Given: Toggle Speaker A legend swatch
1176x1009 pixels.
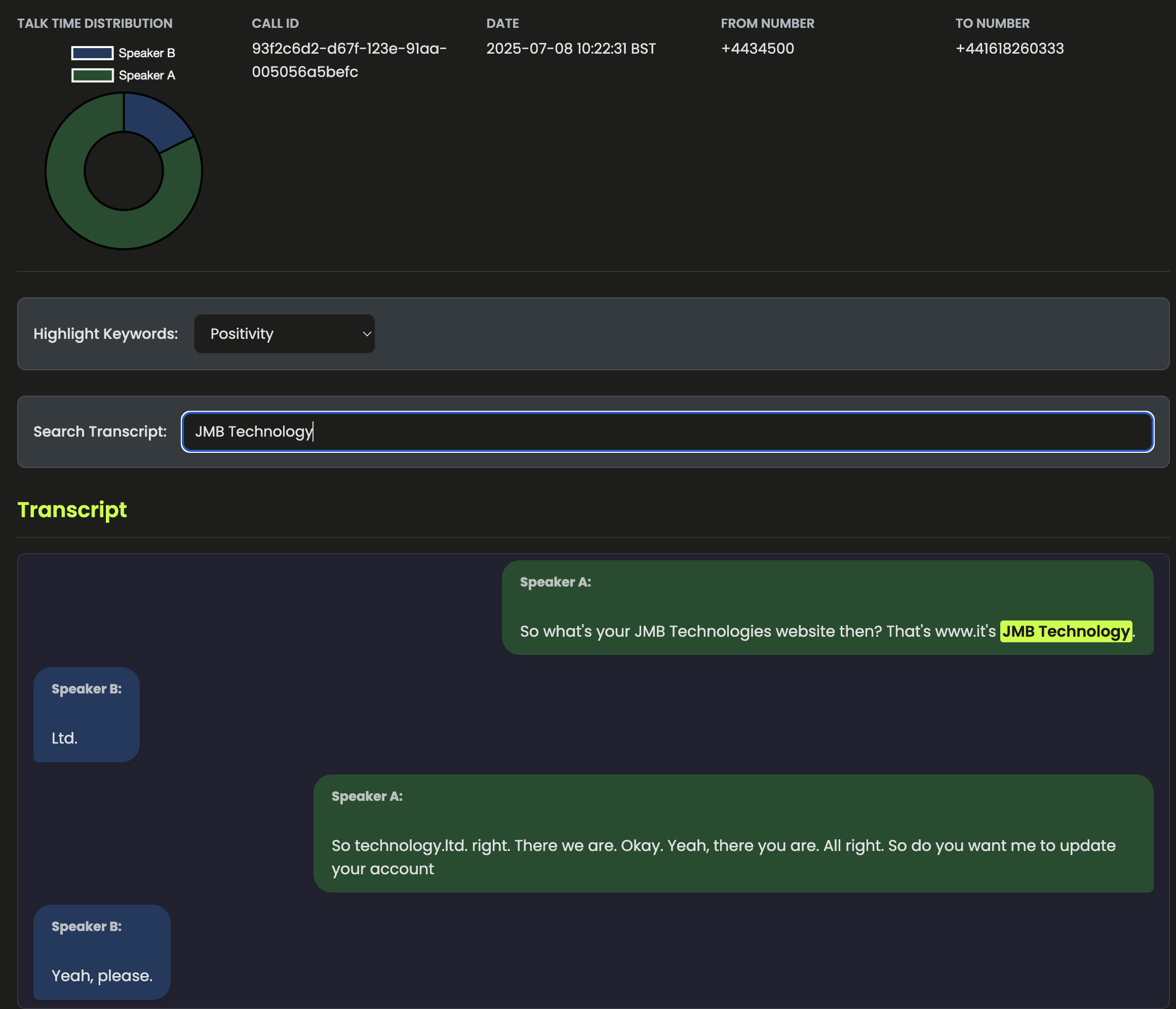Looking at the screenshot, I should 92,75.
